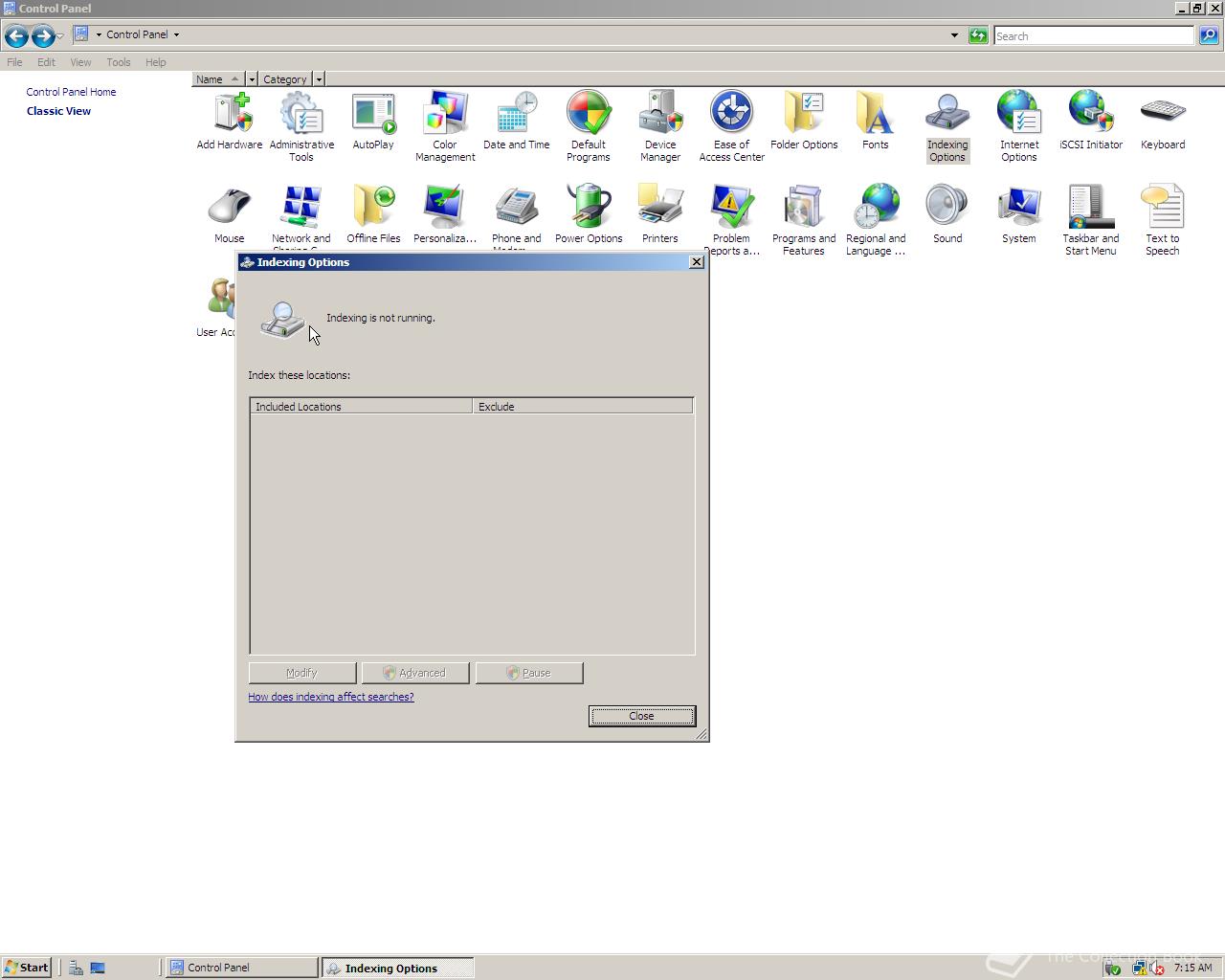Open the Add Hardware icon
This screenshot has height=980, width=1225.
click(230, 120)
